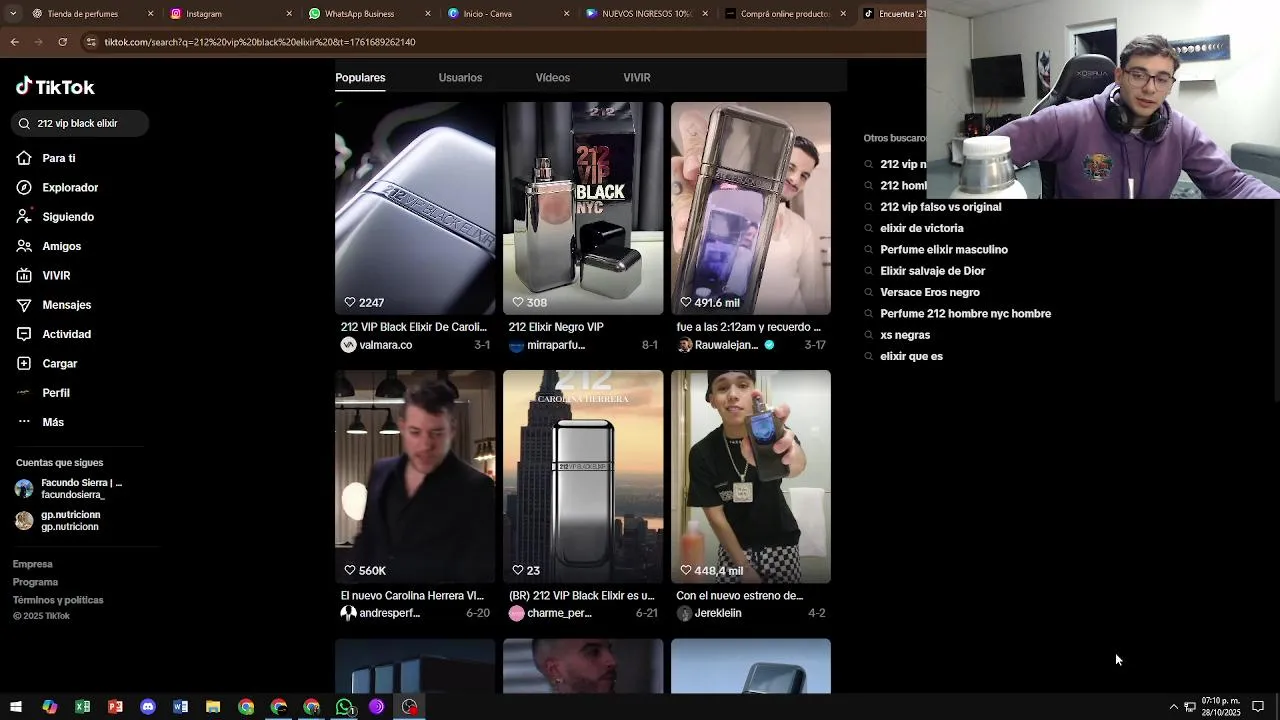Open followed account gp.nutricionn
Viewport: 1280px width, 720px height.
pyautogui.click(x=58, y=521)
